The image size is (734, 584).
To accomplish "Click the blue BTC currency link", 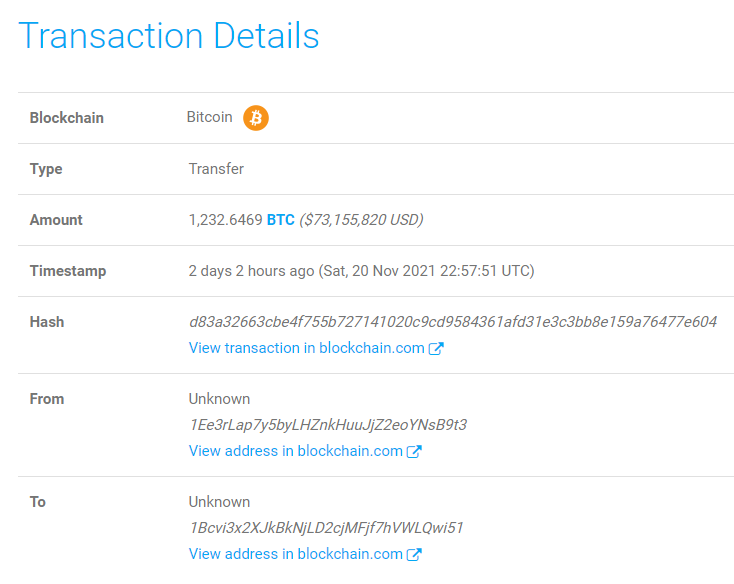I will pos(280,220).
